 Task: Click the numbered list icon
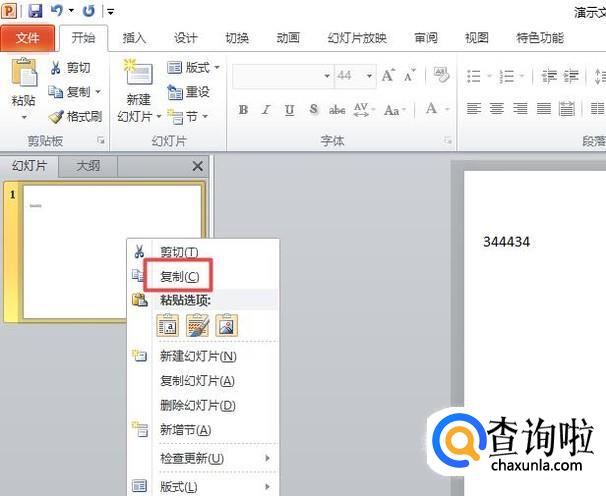(x=506, y=76)
